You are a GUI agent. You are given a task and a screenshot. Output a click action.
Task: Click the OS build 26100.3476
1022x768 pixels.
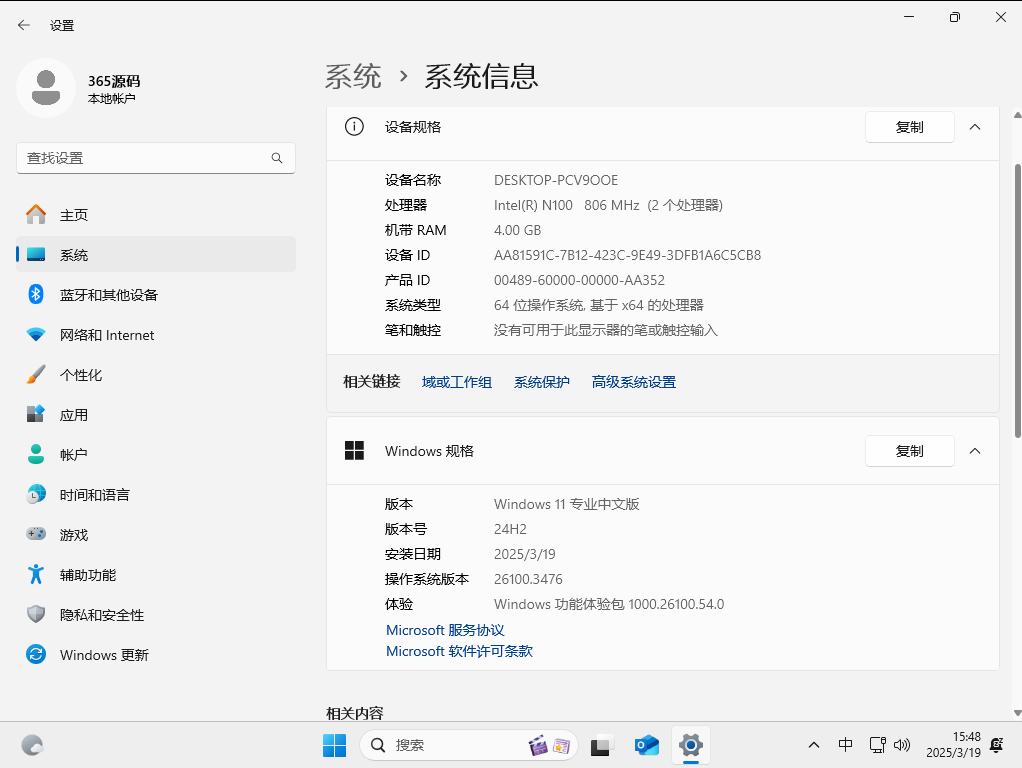[x=528, y=579]
